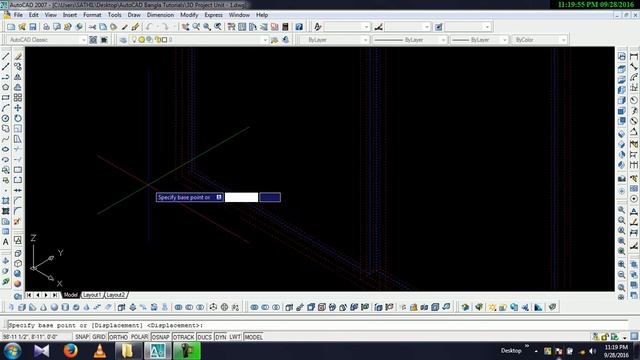
Task: Click the dynamic prompt options arrow
Action: 219,198
